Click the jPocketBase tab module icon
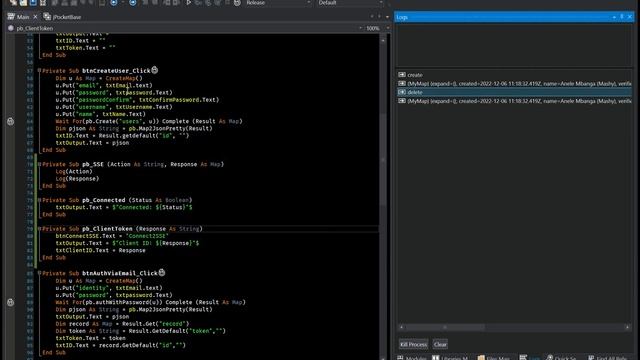This screenshot has height=360, width=640. click(x=47, y=17)
